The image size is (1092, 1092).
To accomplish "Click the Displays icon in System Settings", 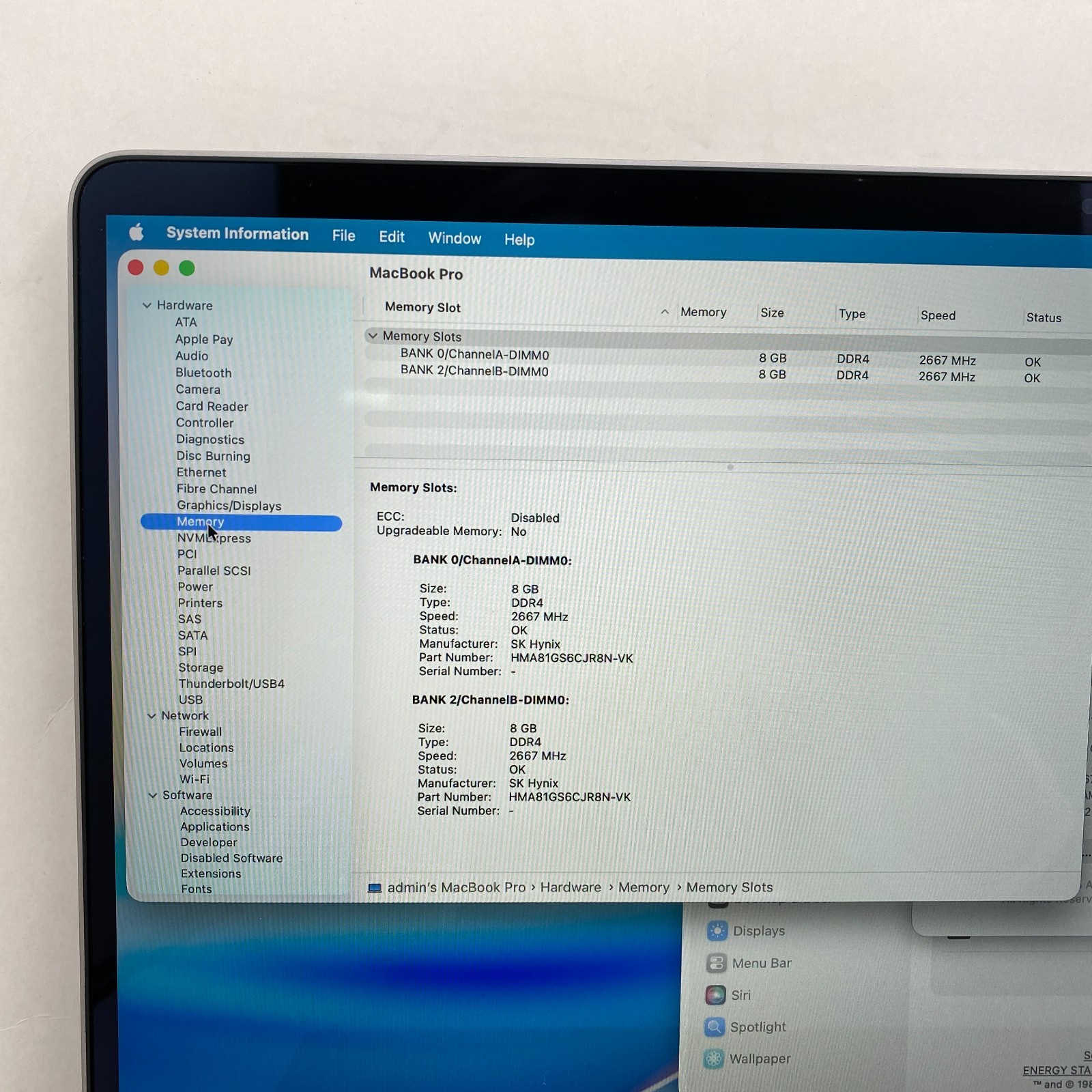I will [x=717, y=930].
